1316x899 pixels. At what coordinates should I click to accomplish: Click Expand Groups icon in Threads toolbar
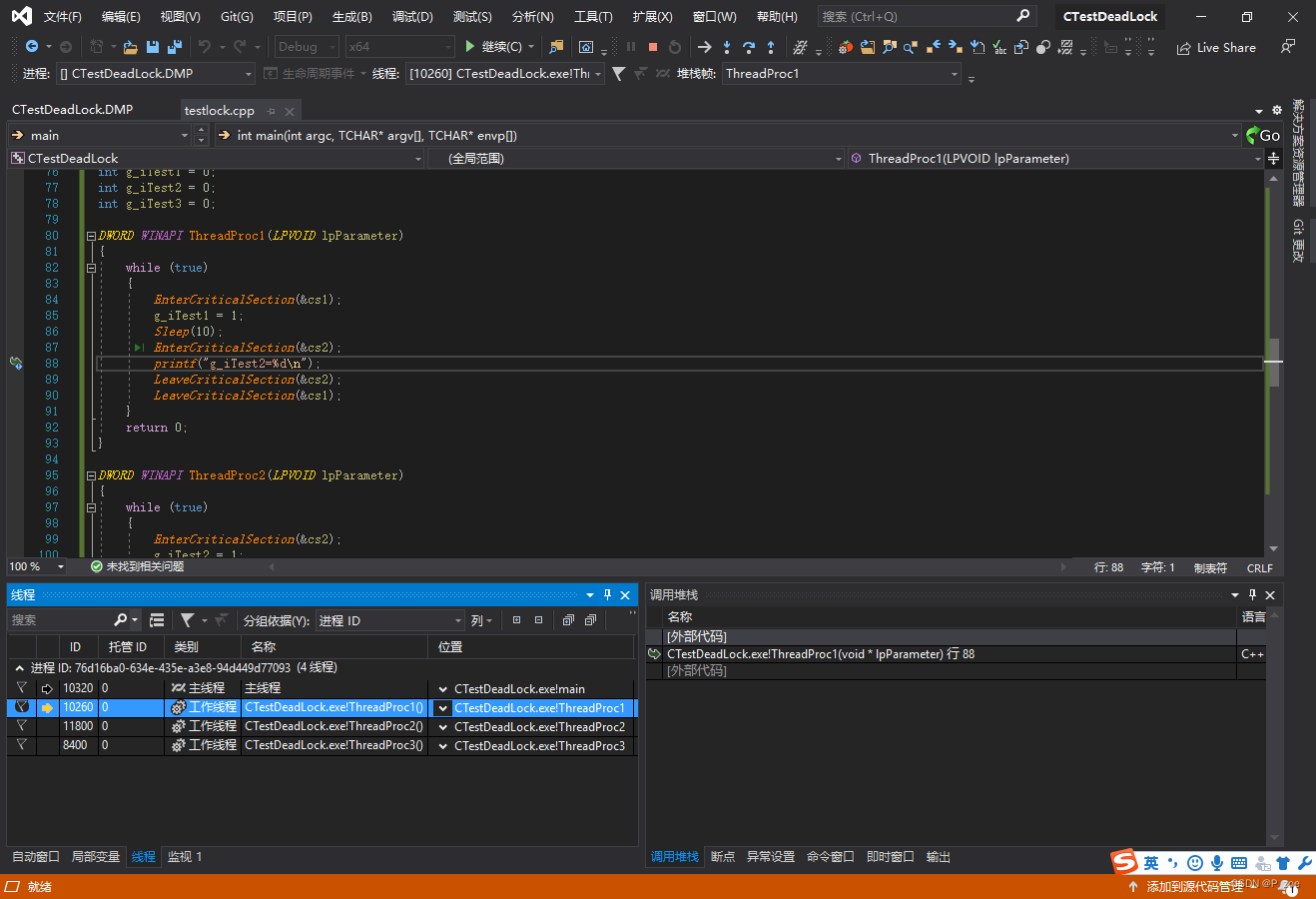pos(516,620)
